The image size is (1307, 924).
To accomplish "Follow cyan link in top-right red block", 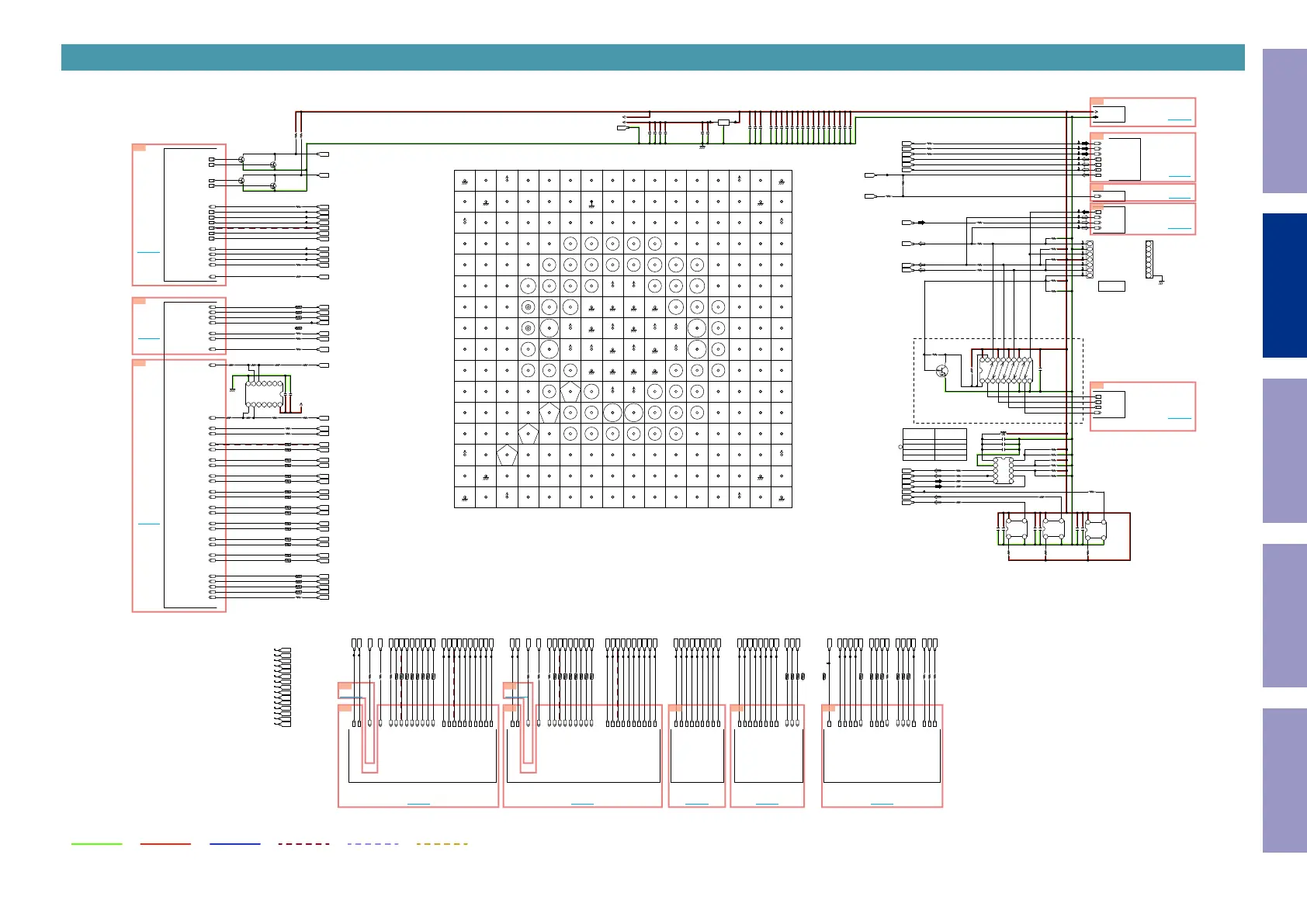I will 1179,120.
